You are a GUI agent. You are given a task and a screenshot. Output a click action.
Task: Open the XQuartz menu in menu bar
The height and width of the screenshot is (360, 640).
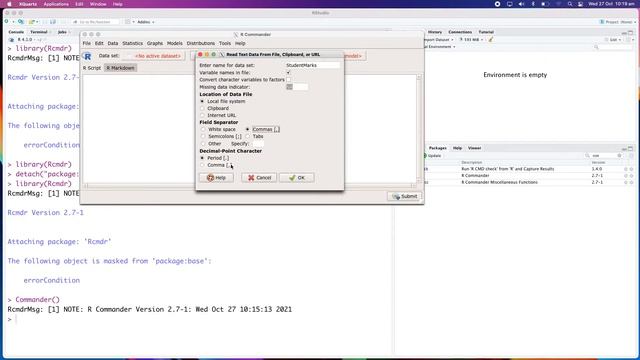(28, 4)
